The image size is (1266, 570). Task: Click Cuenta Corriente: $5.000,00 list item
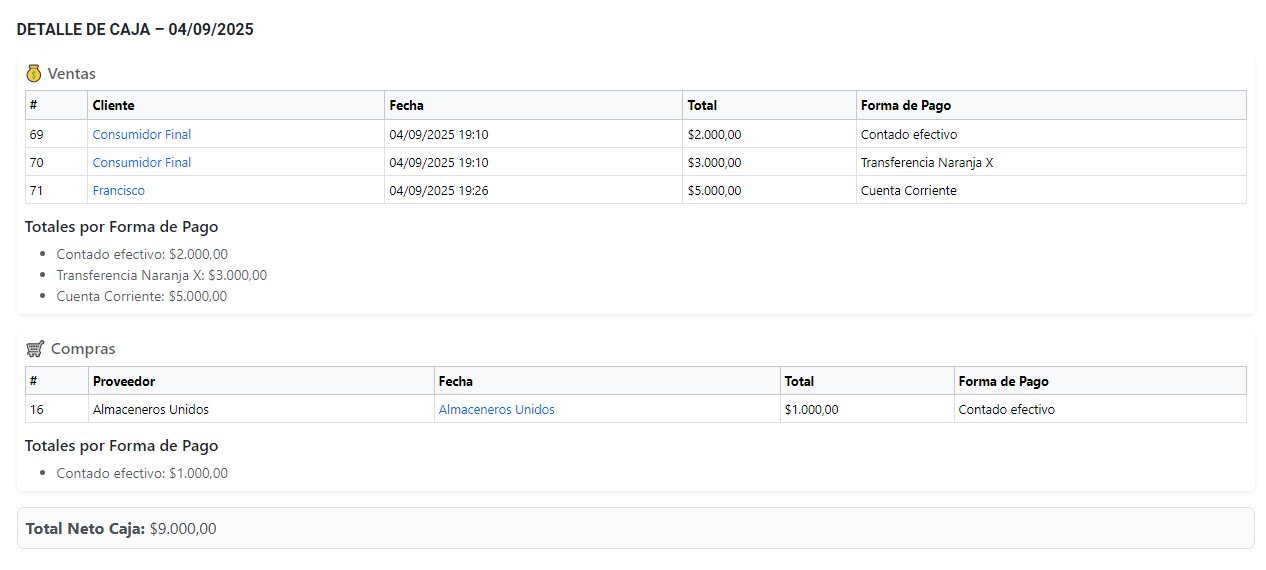(141, 296)
